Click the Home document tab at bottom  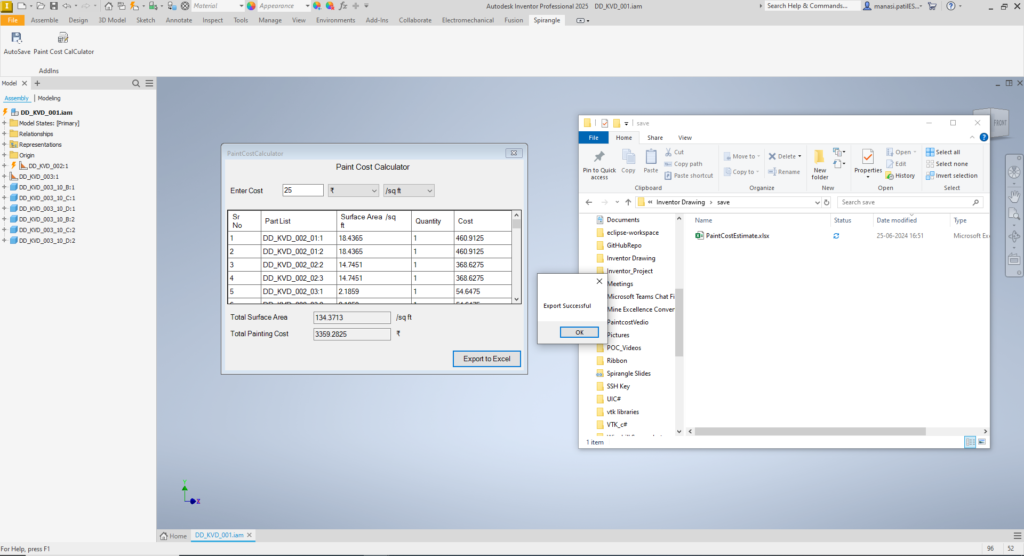(x=173, y=536)
